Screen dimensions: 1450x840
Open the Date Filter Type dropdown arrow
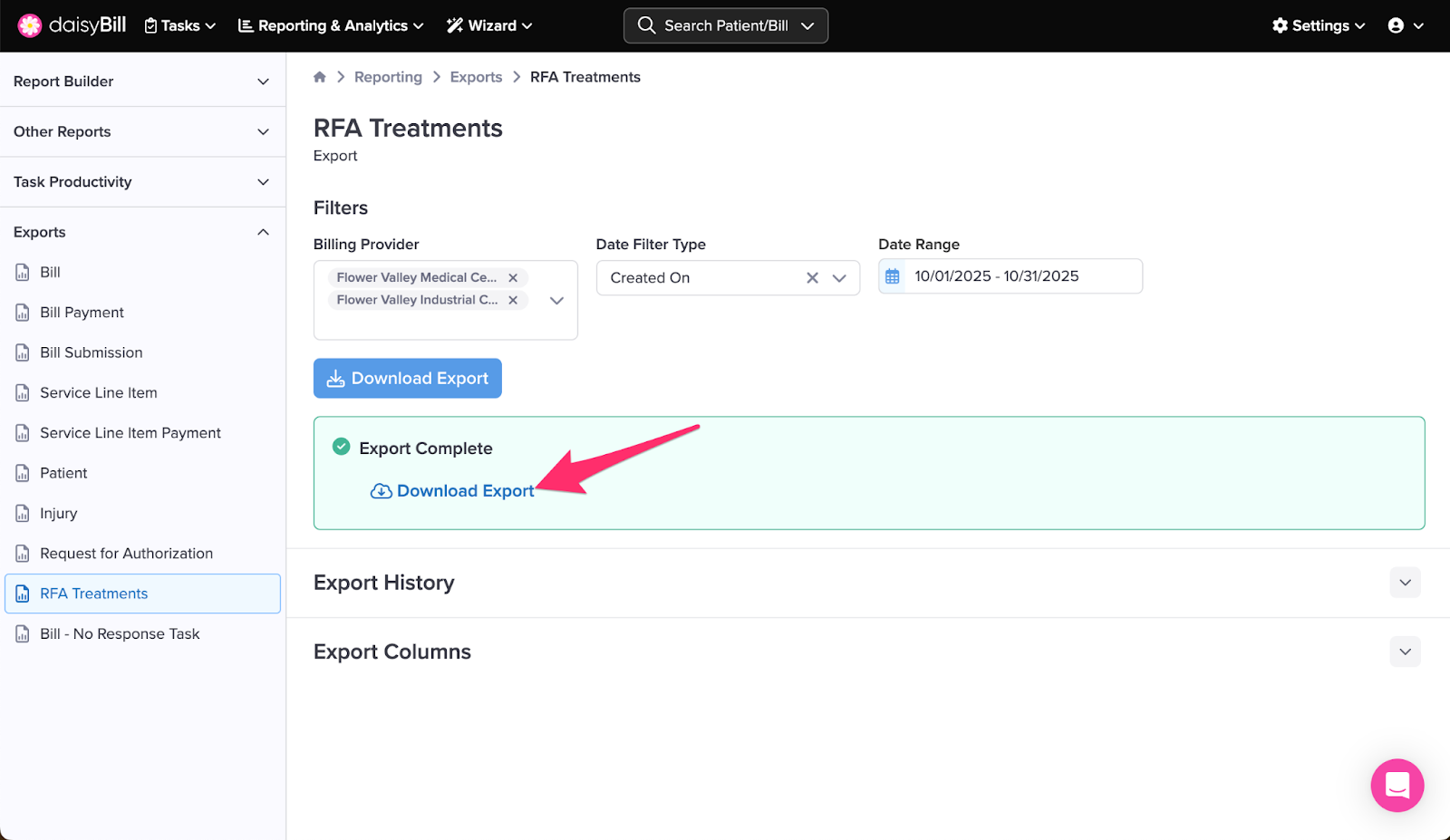point(839,278)
